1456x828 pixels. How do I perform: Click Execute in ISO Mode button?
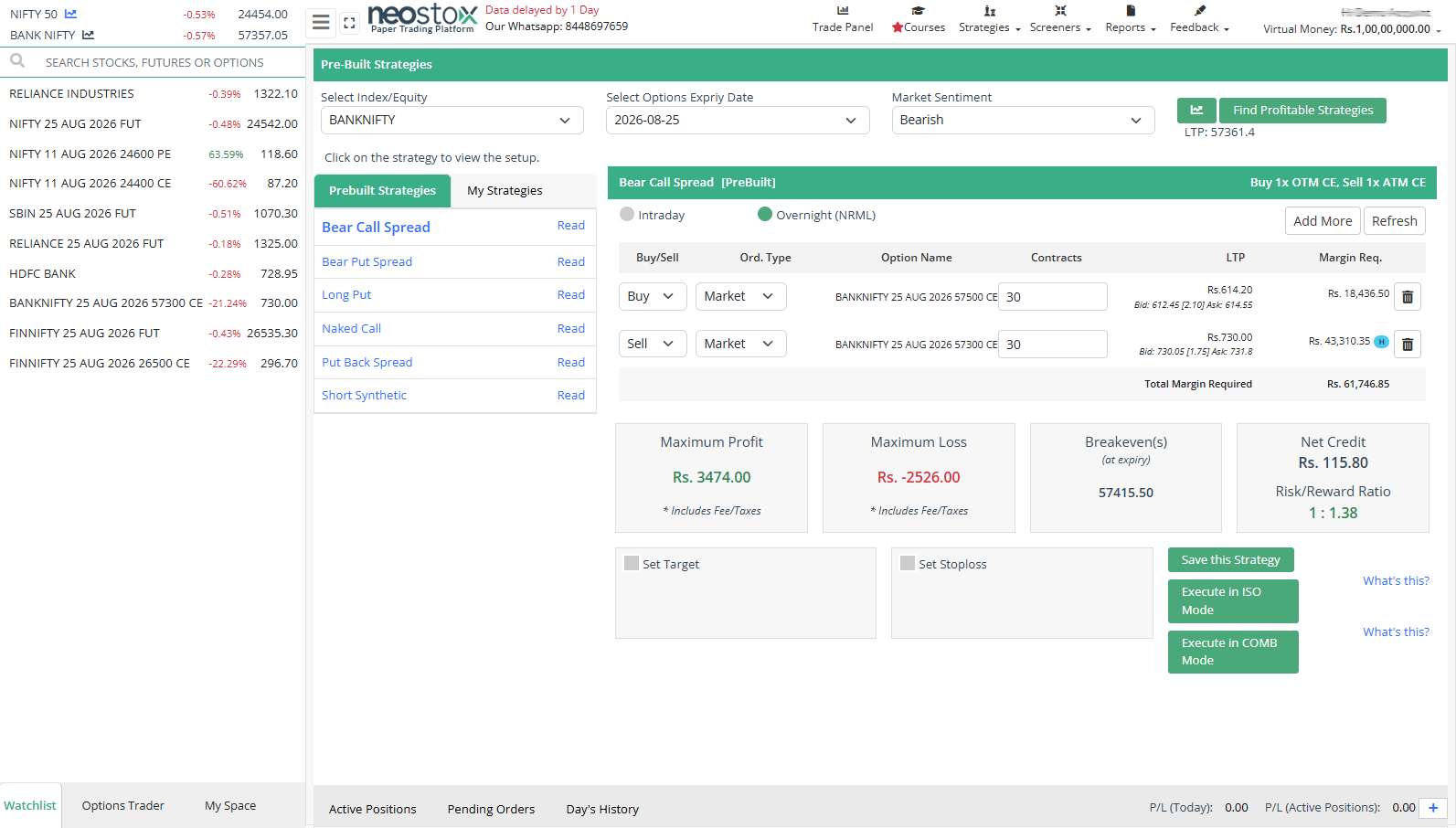click(1233, 600)
